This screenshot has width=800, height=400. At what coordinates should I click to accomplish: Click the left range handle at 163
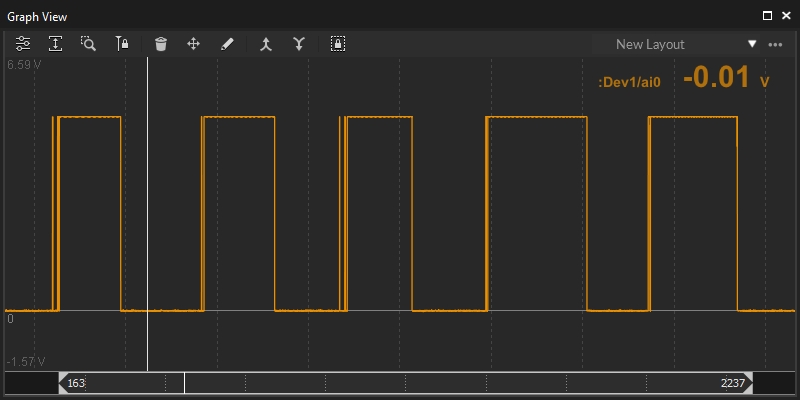coord(62,383)
